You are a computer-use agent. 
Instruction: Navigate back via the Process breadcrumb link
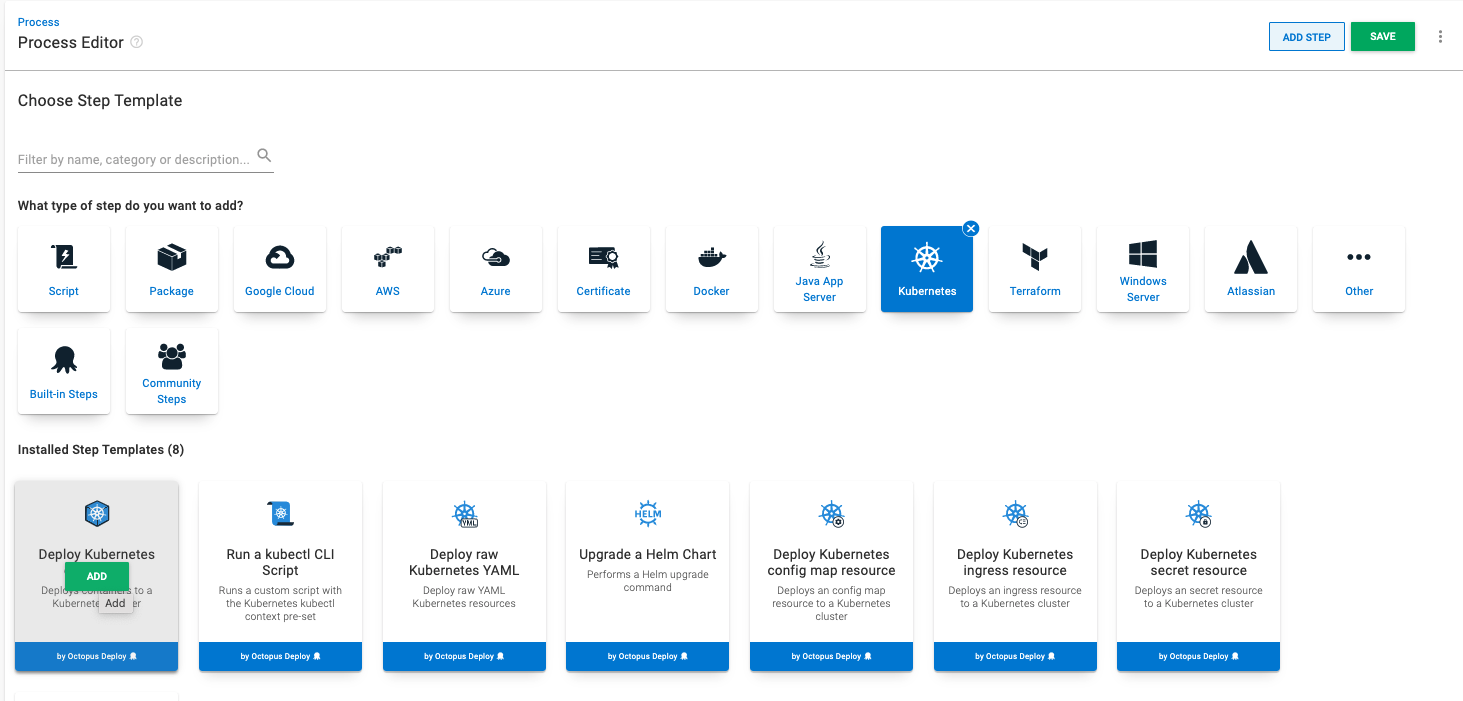[38, 21]
